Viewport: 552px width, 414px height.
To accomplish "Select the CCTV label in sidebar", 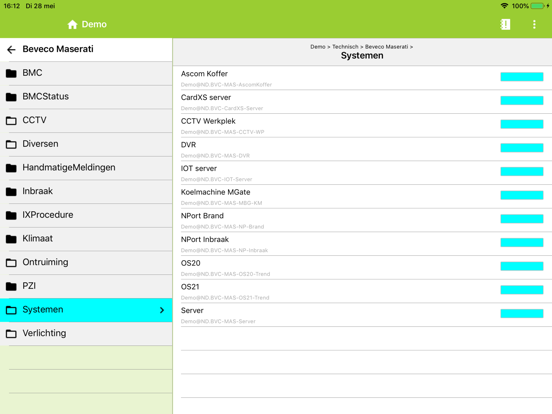I will pos(34,120).
